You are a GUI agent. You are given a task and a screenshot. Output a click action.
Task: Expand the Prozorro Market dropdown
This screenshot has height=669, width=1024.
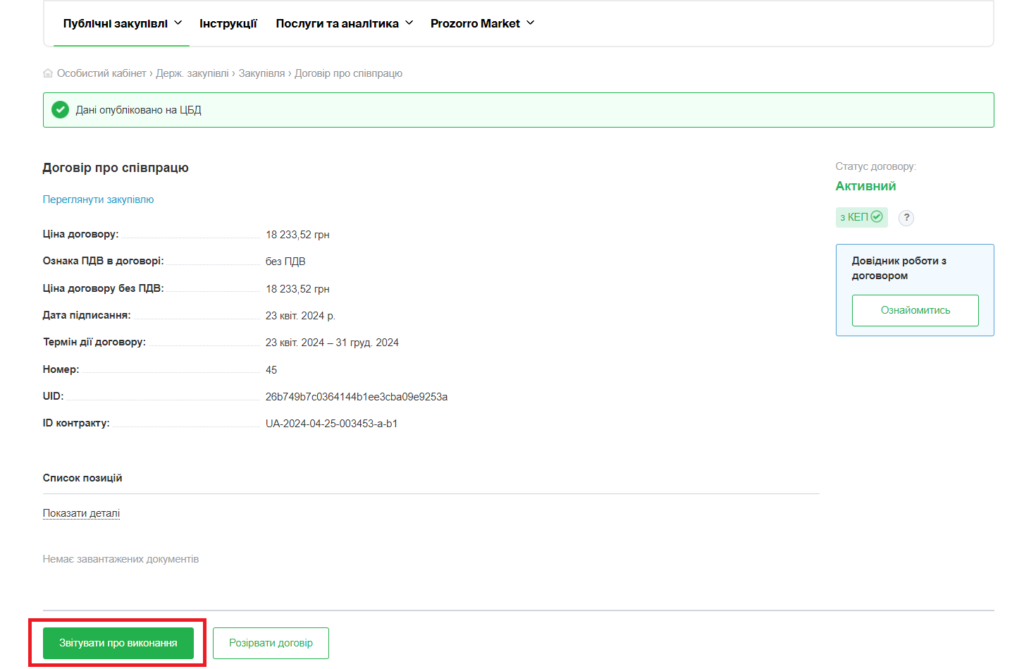click(x=482, y=23)
